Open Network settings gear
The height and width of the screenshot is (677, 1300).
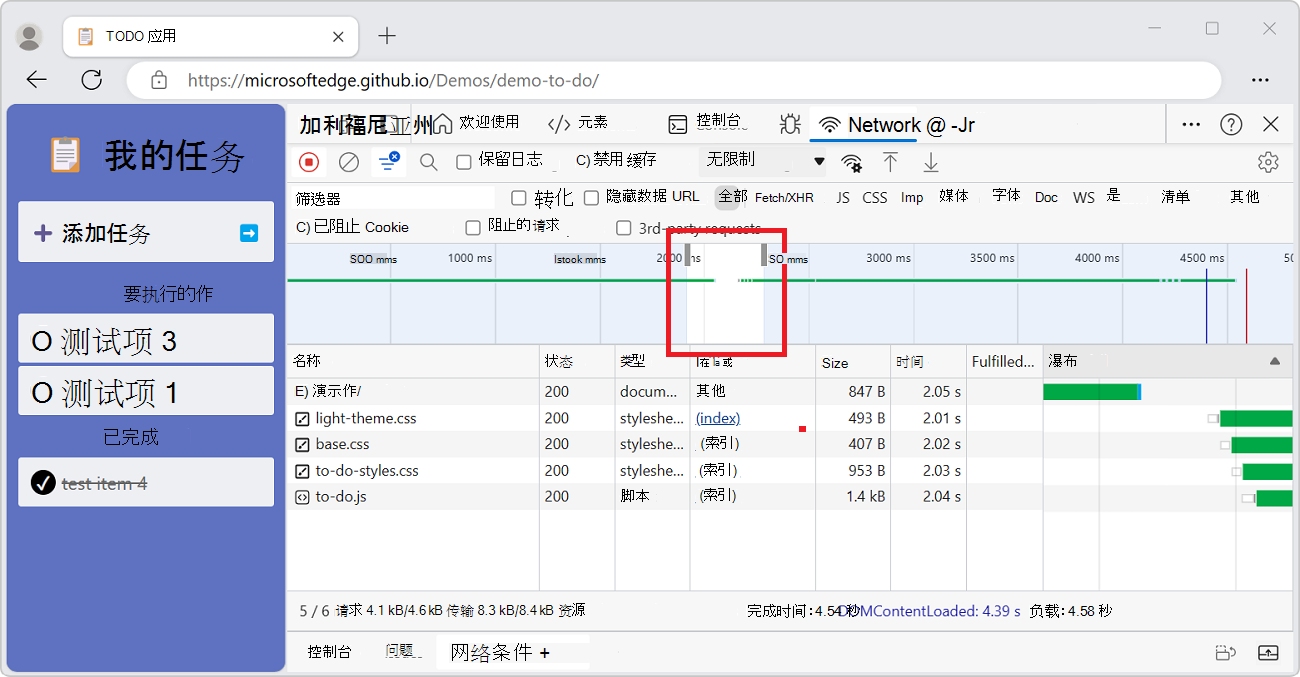coord(1268,162)
